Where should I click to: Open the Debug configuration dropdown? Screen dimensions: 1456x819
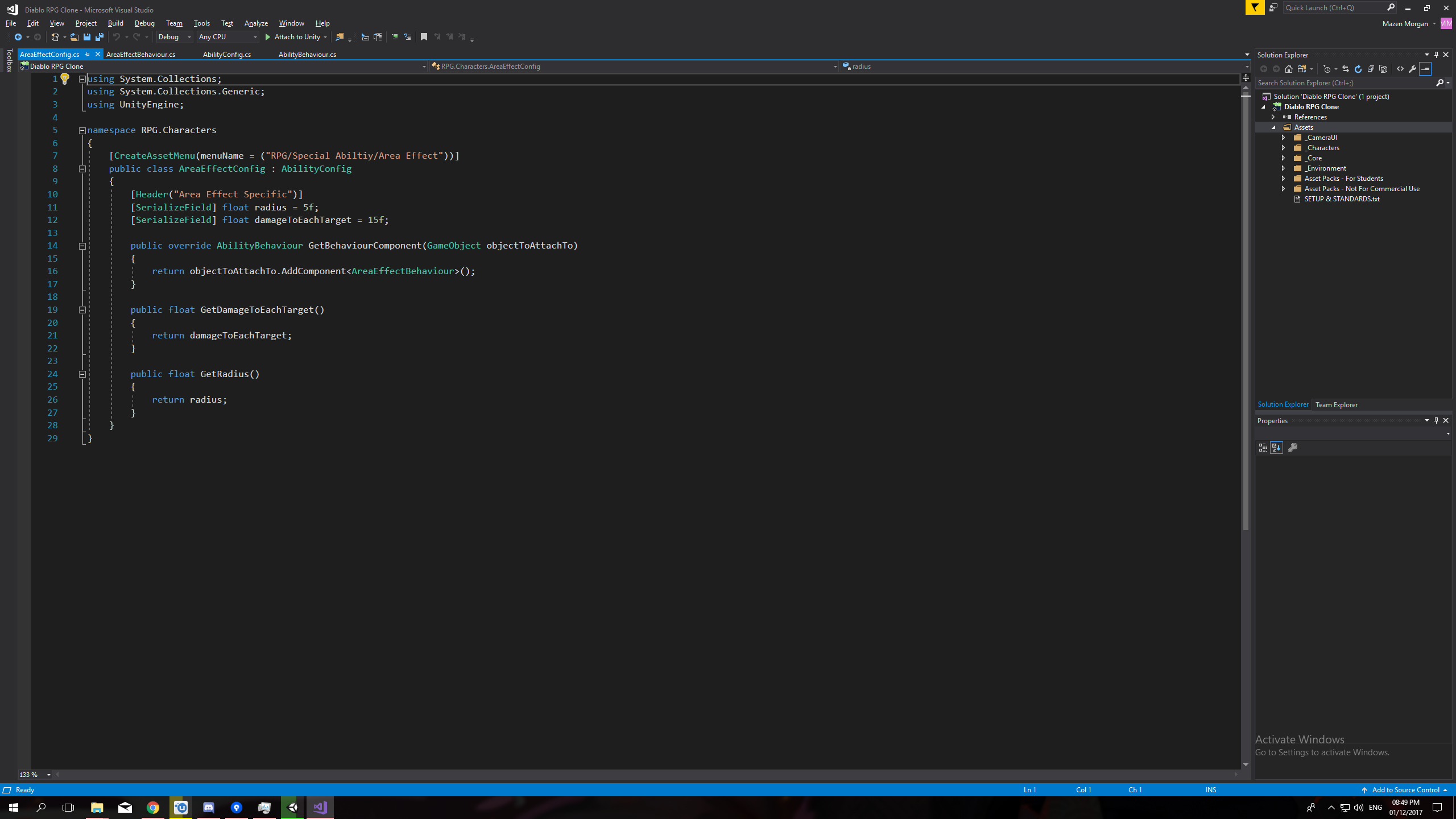tap(174, 37)
